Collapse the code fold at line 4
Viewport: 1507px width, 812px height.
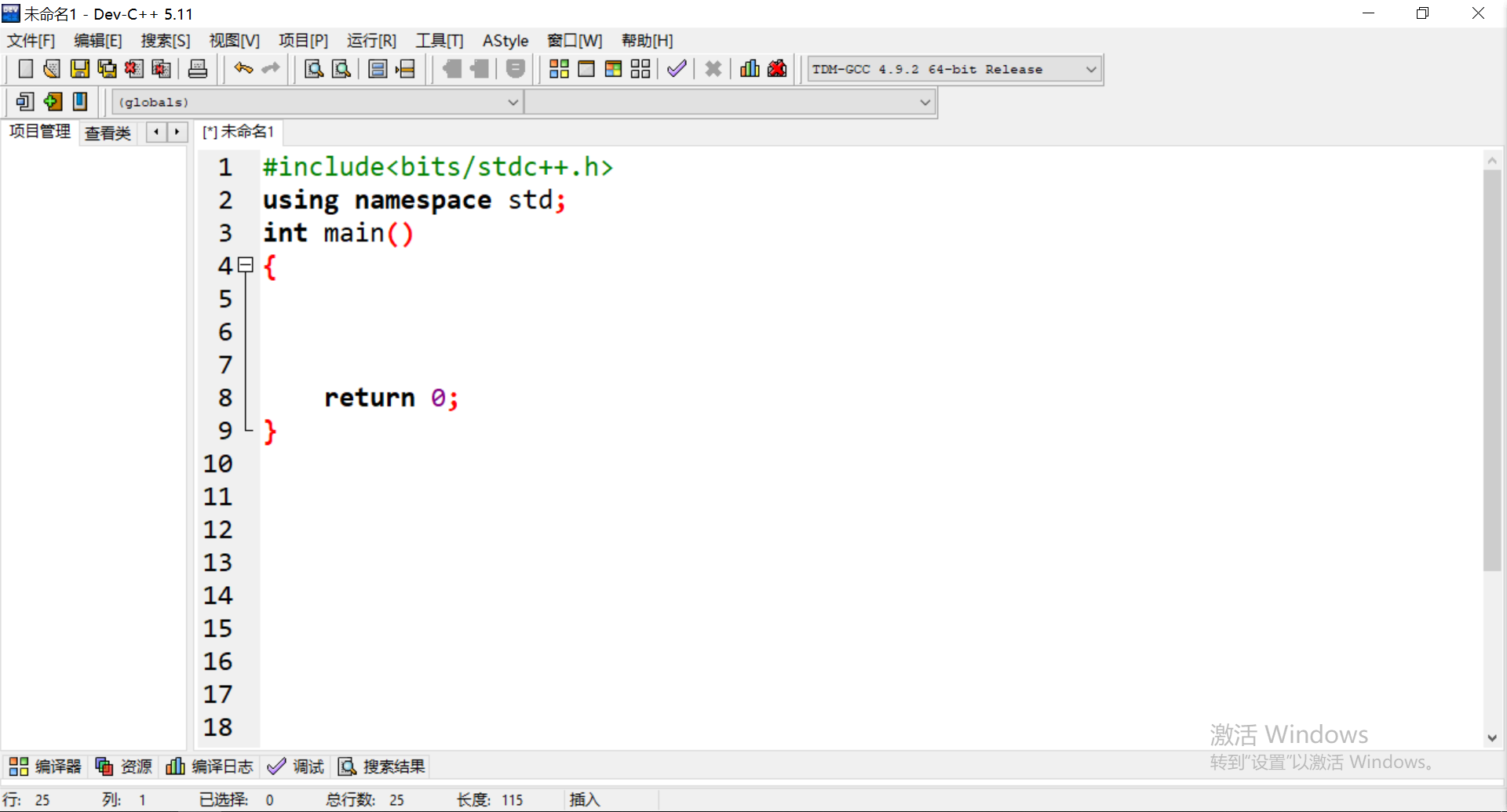[x=246, y=265]
